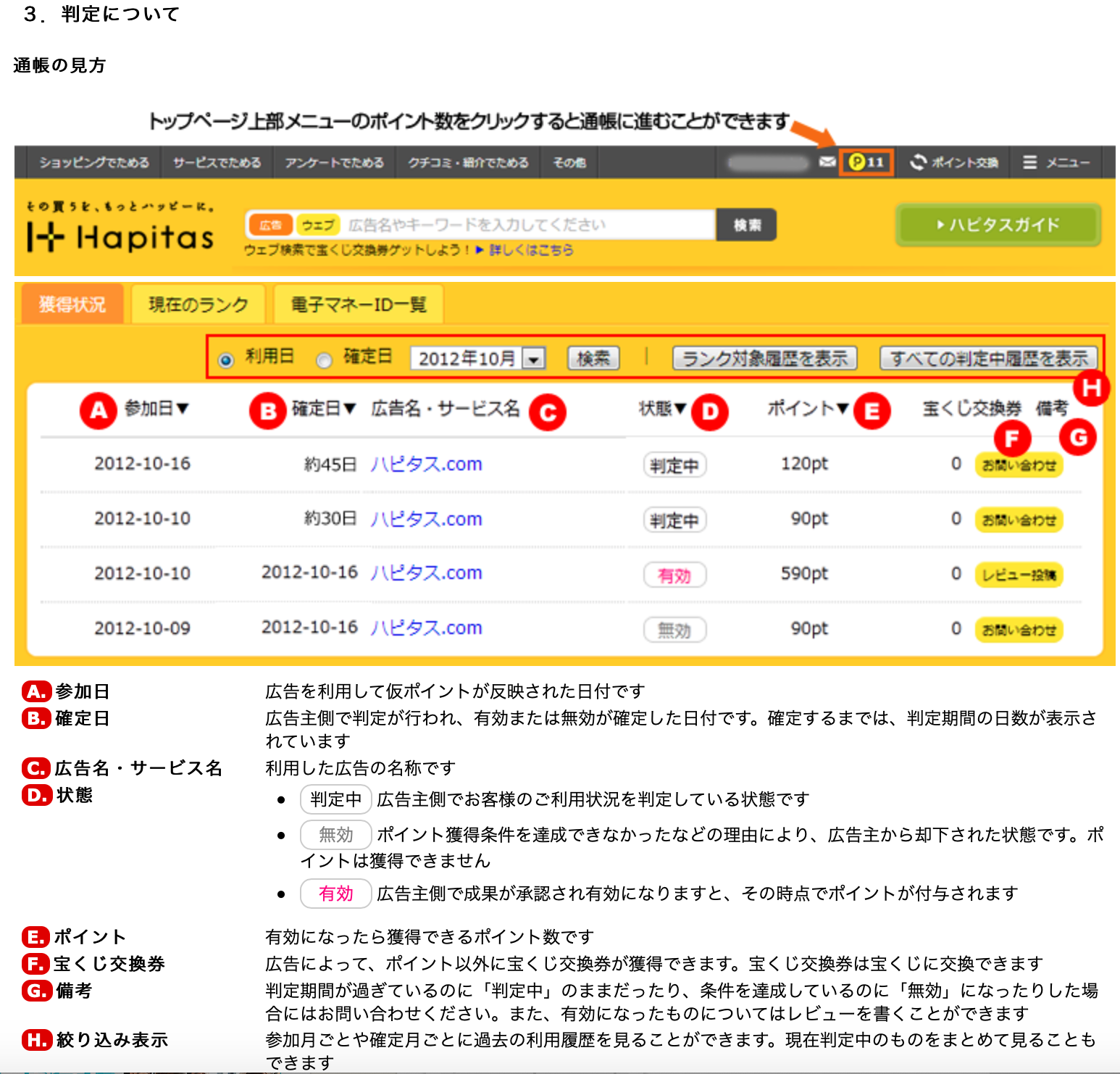Open the mail envelope icon in top bar
This screenshot has height=1074, width=1120.
pos(827,162)
